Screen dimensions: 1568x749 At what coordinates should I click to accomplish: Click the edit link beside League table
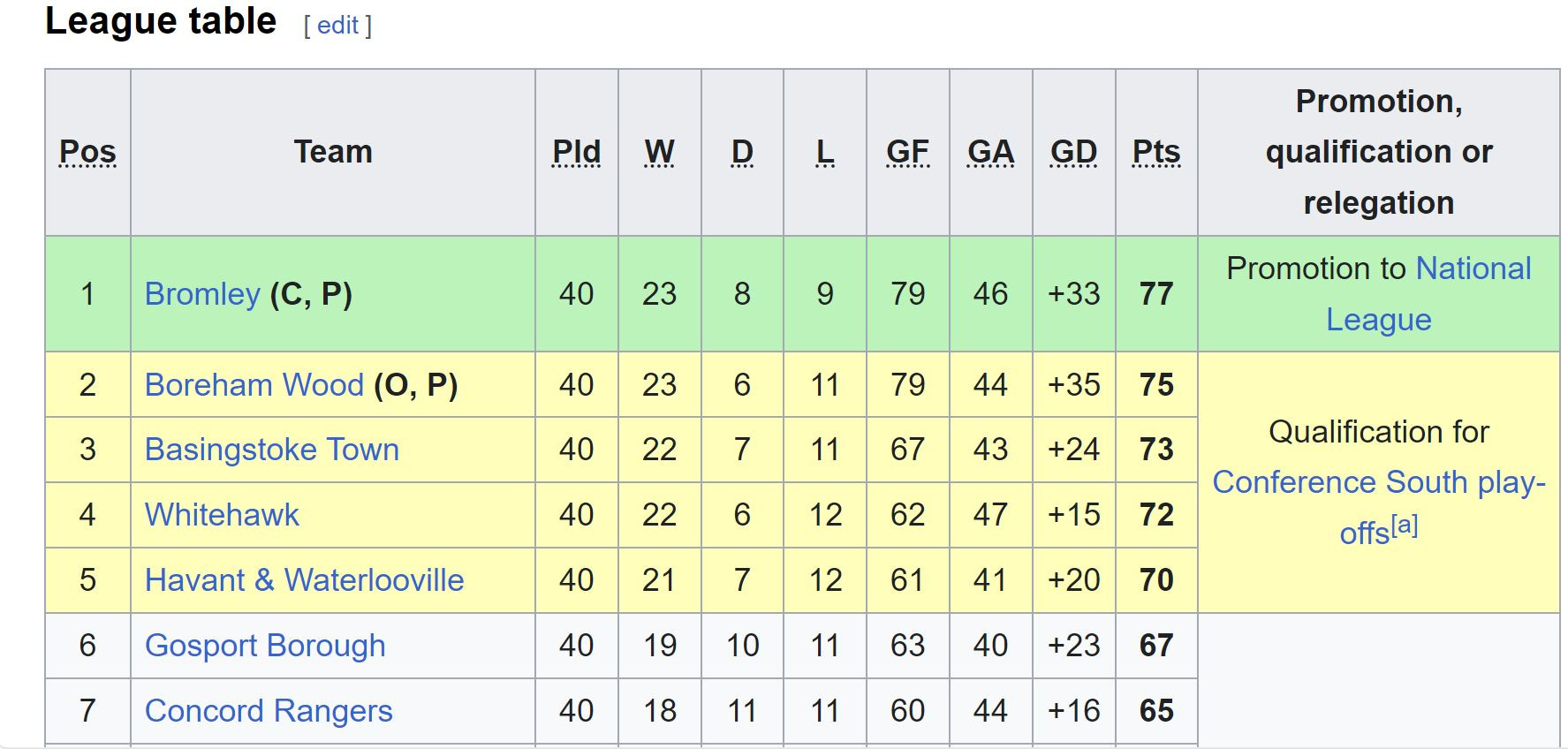(x=337, y=26)
